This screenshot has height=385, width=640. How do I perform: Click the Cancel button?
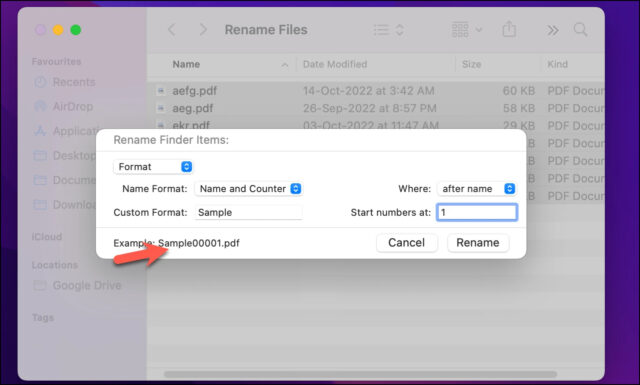tap(407, 243)
